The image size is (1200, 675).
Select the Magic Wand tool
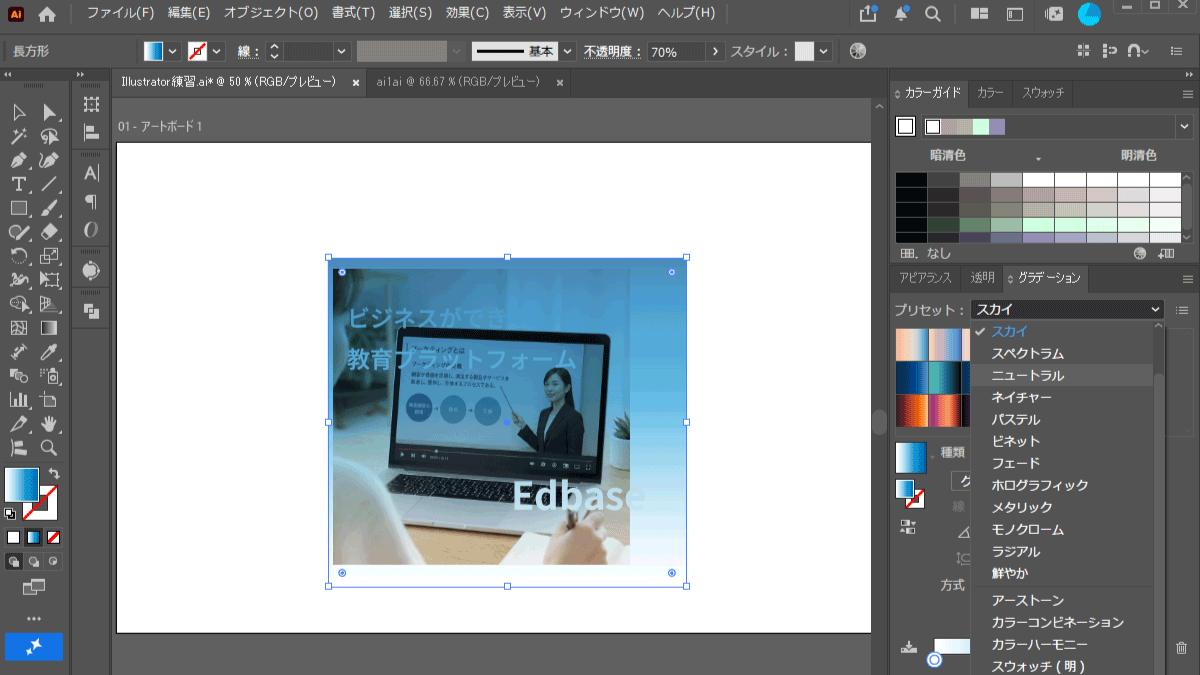[18, 136]
